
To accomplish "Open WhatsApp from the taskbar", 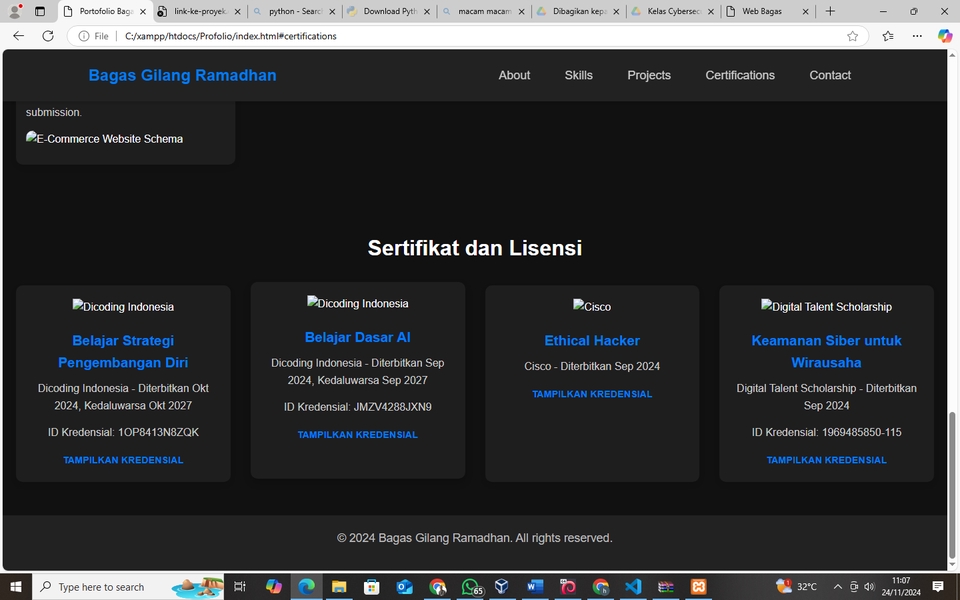I will 470,587.
